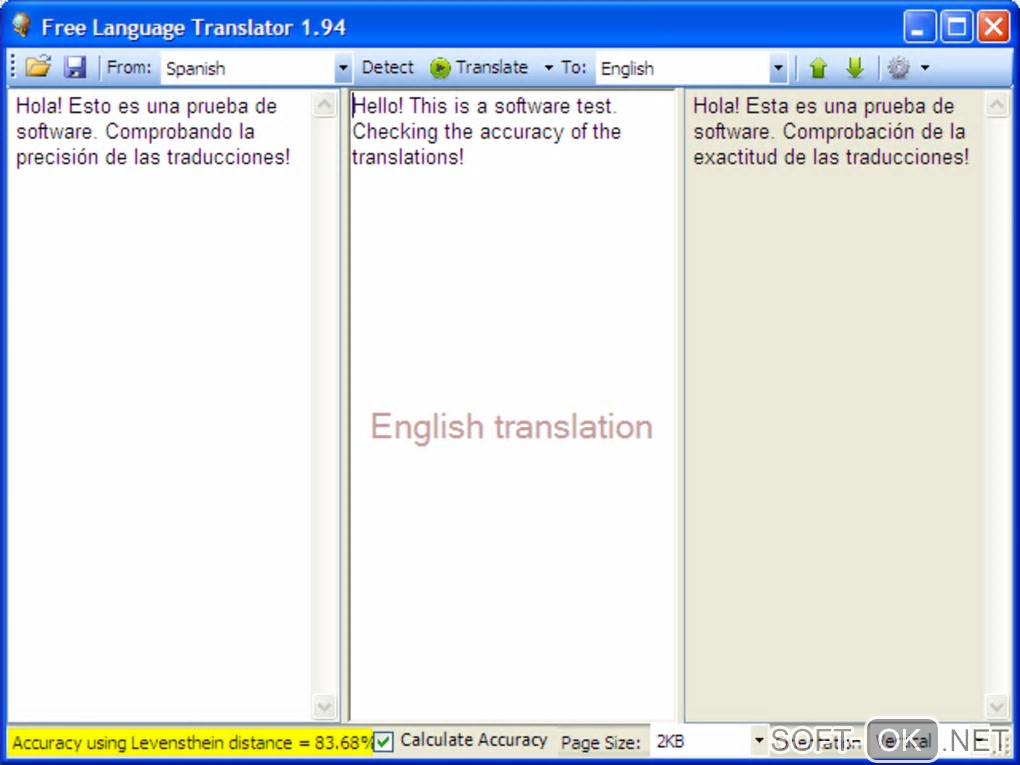Screen dimensions: 1020x765
Task: Click the To: label
Action: point(574,67)
